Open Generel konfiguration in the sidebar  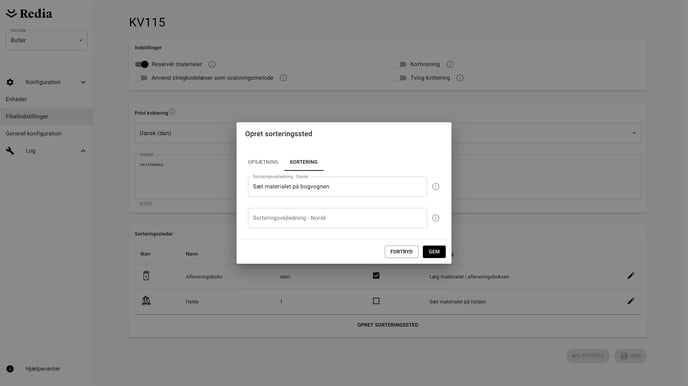33,133
